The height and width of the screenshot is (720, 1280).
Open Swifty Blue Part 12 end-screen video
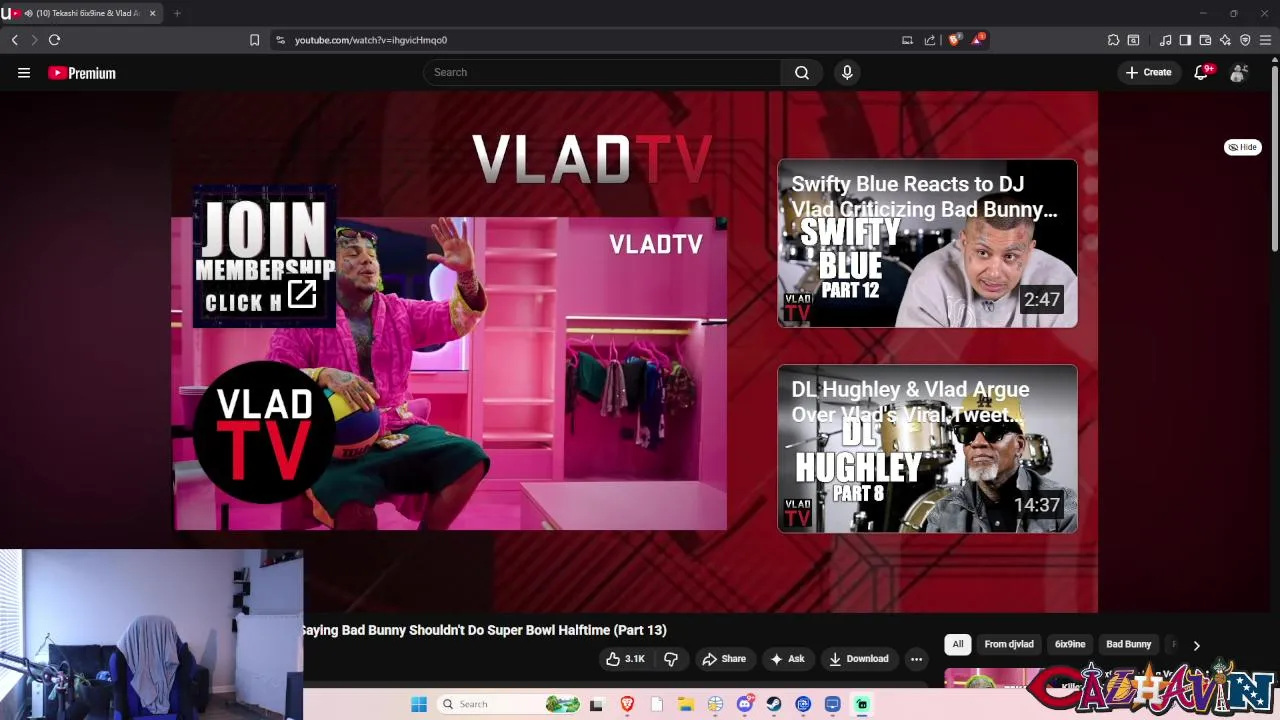point(927,243)
